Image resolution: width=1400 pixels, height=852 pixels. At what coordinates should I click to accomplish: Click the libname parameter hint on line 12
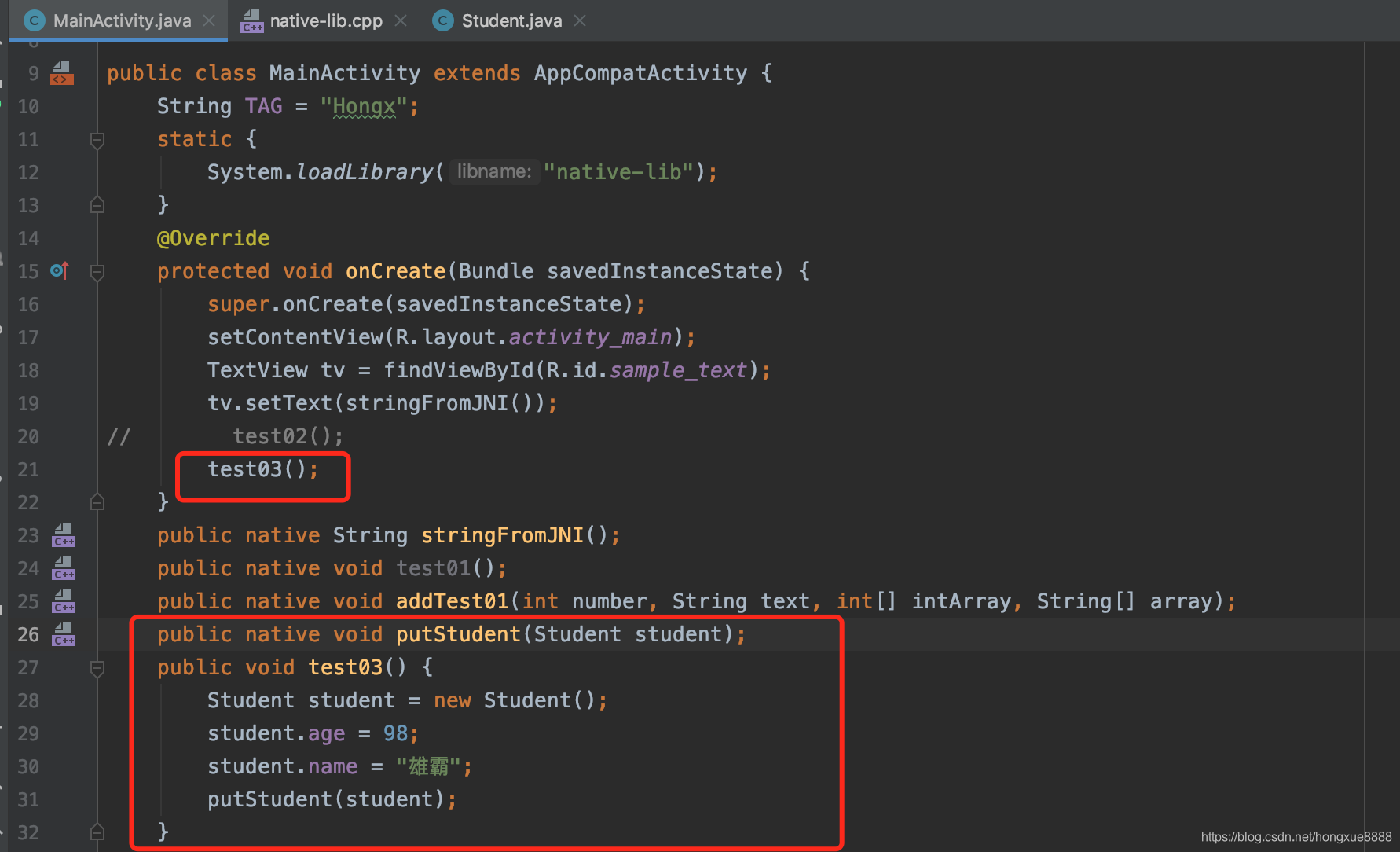[494, 171]
